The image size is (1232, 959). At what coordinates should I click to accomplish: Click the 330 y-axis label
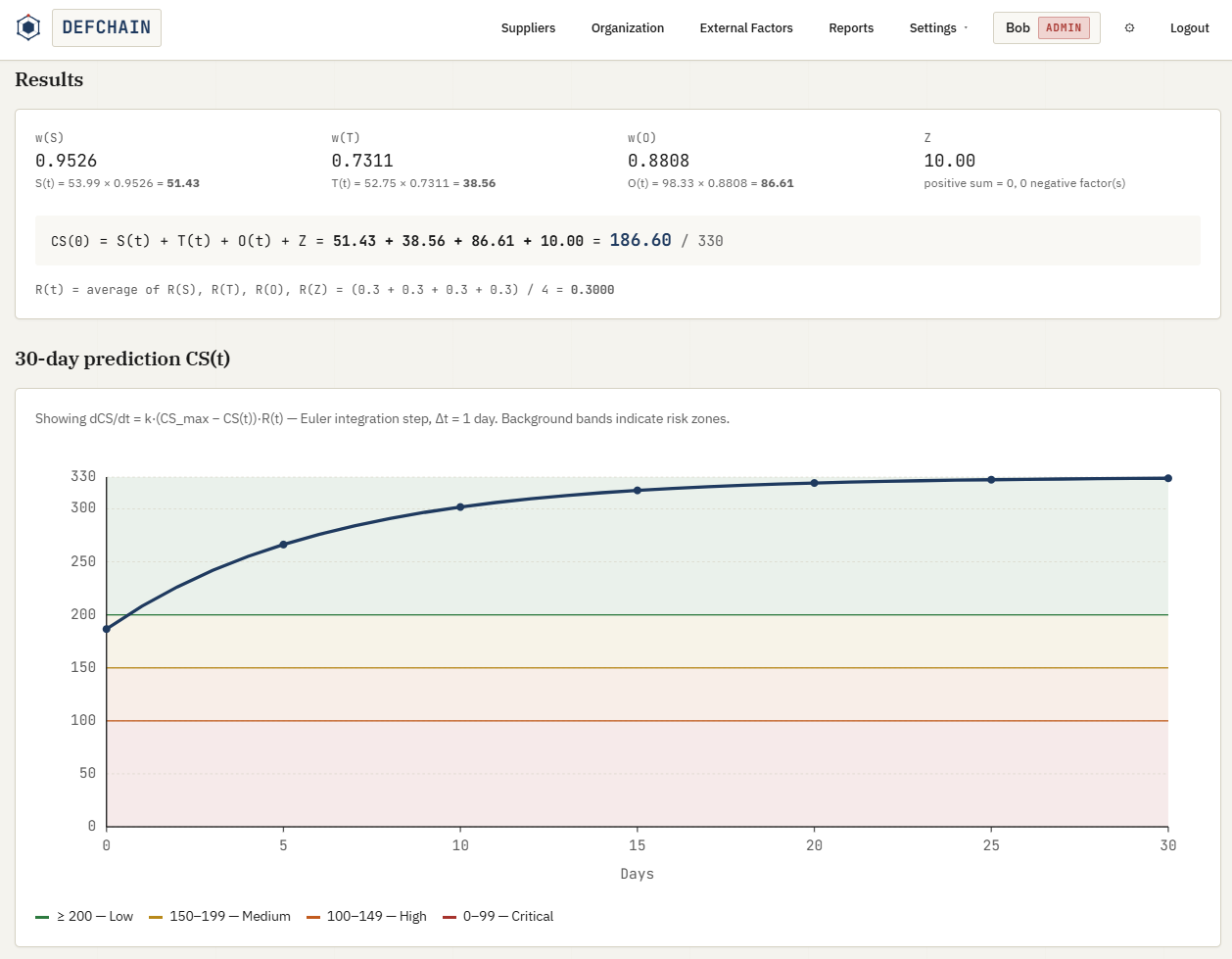(83, 476)
